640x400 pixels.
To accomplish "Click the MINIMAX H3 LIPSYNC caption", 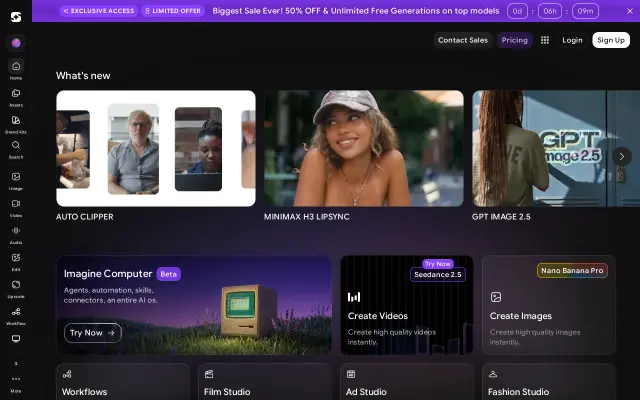I will (307, 217).
